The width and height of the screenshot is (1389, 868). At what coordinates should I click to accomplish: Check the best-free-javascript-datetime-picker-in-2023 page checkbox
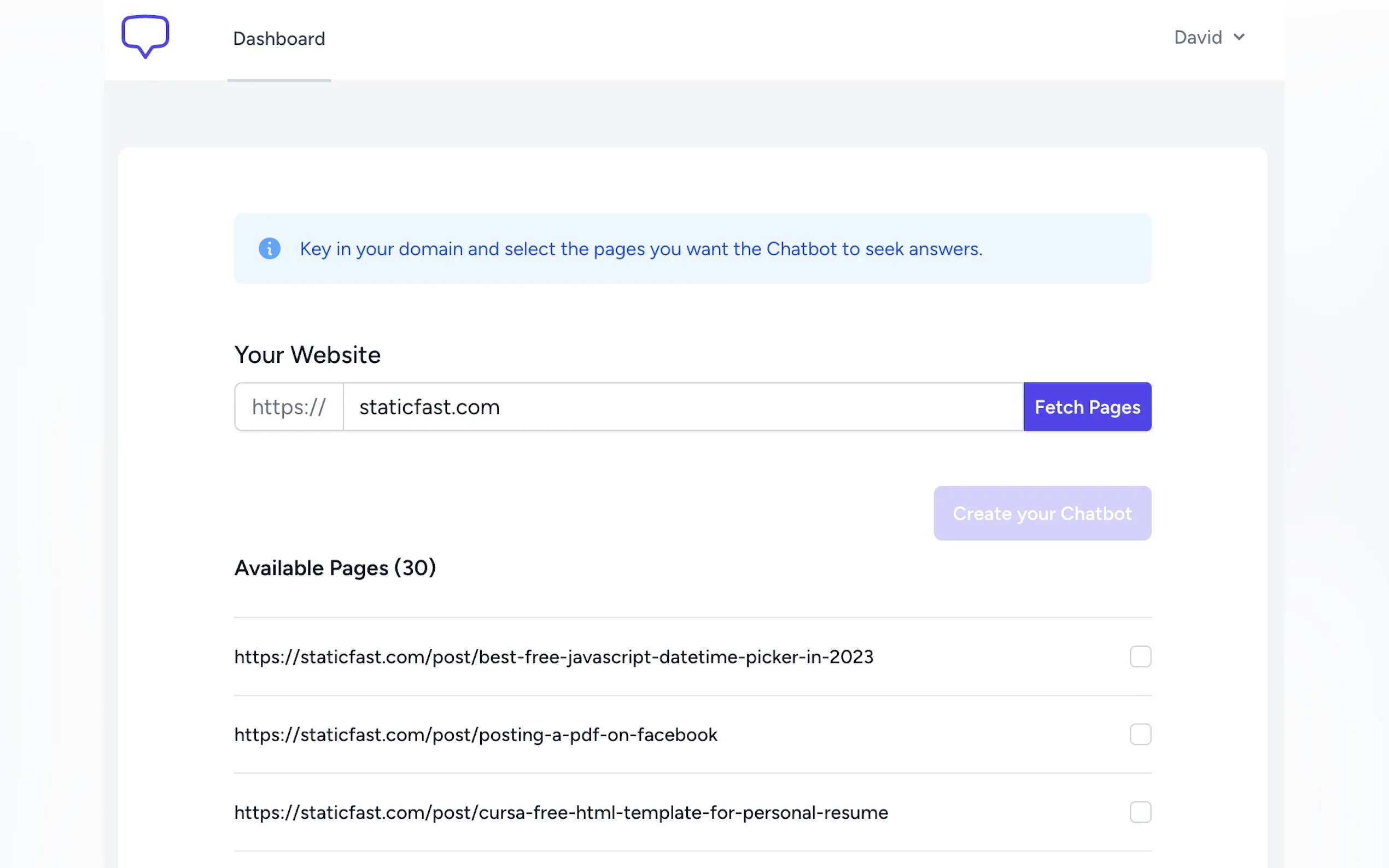coord(1140,657)
